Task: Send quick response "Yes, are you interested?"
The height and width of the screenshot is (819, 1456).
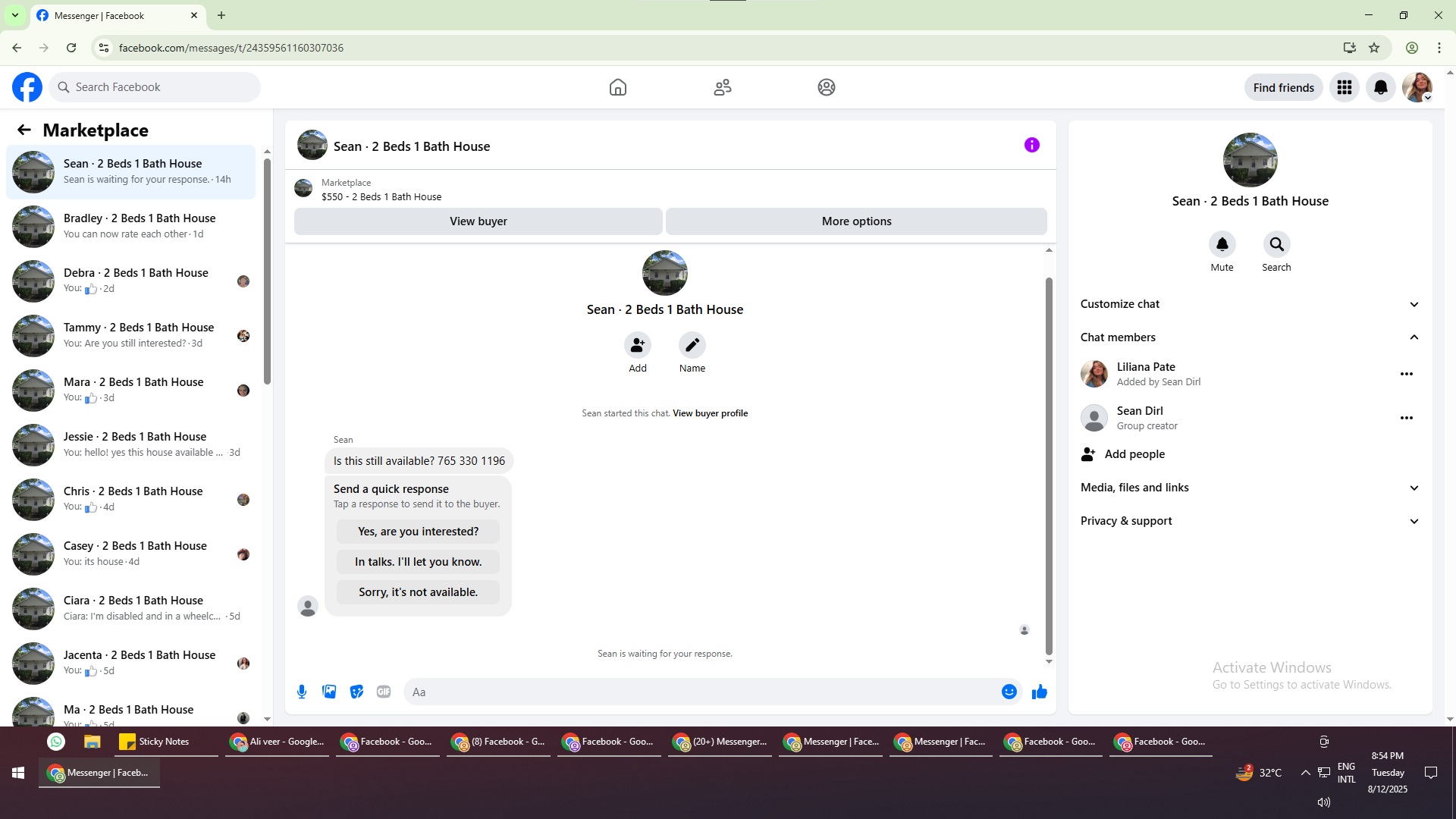Action: coord(418,532)
